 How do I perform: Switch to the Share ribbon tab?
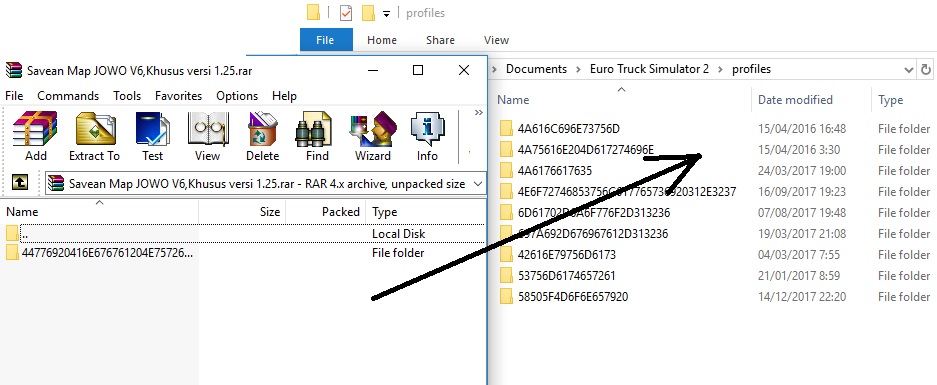pyautogui.click(x=440, y=40)
